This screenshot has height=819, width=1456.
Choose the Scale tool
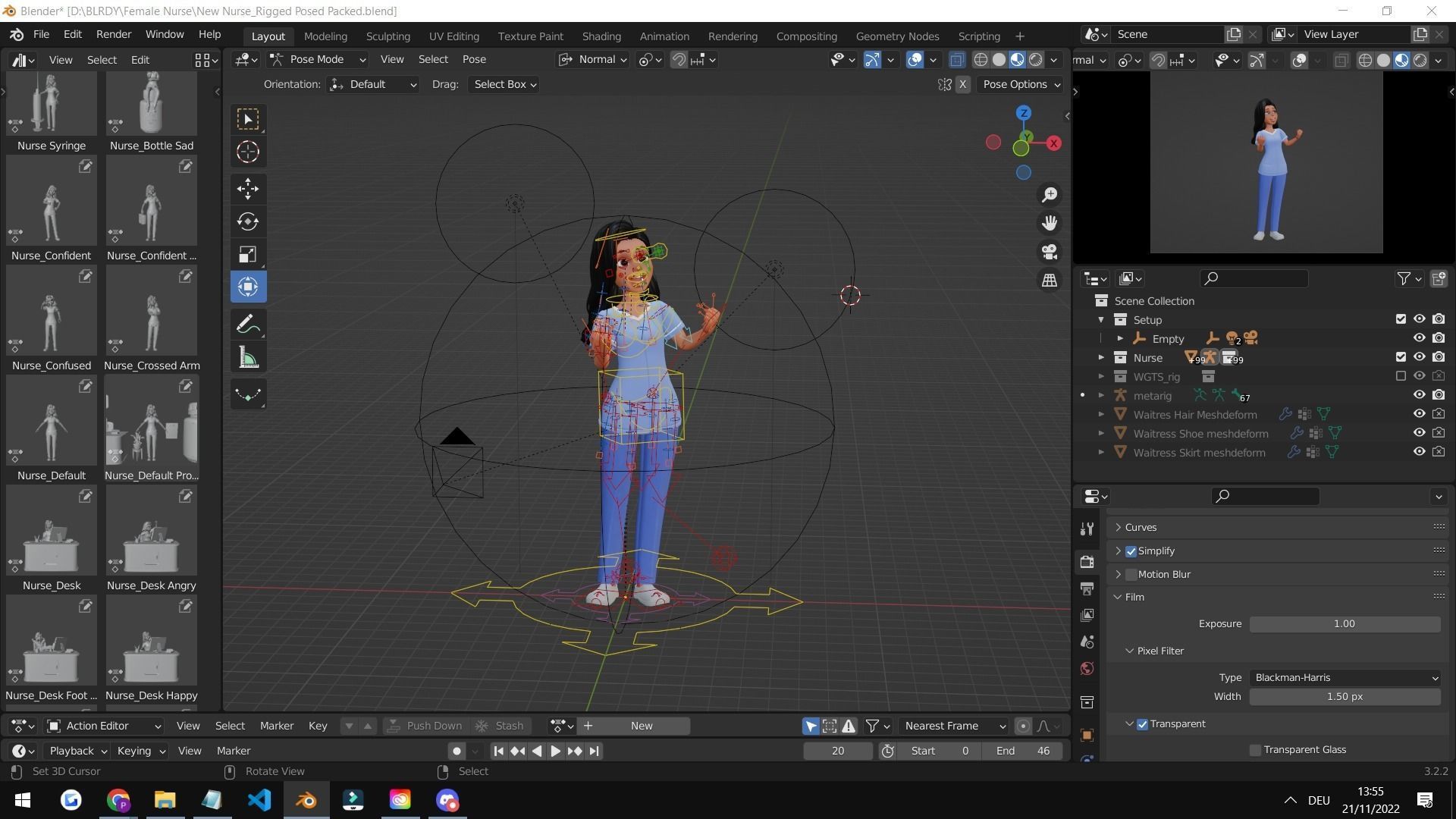pos(248,254)
